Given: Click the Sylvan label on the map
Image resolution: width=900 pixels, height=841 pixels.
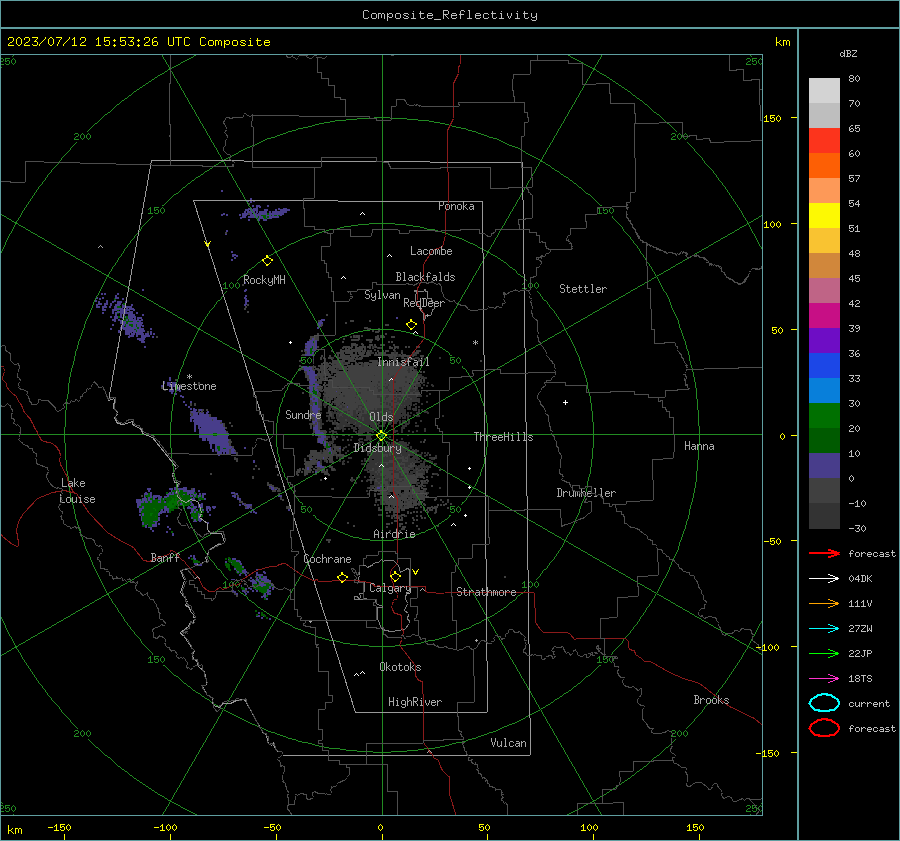Looking at the screenshot, I should click(382, 295).
